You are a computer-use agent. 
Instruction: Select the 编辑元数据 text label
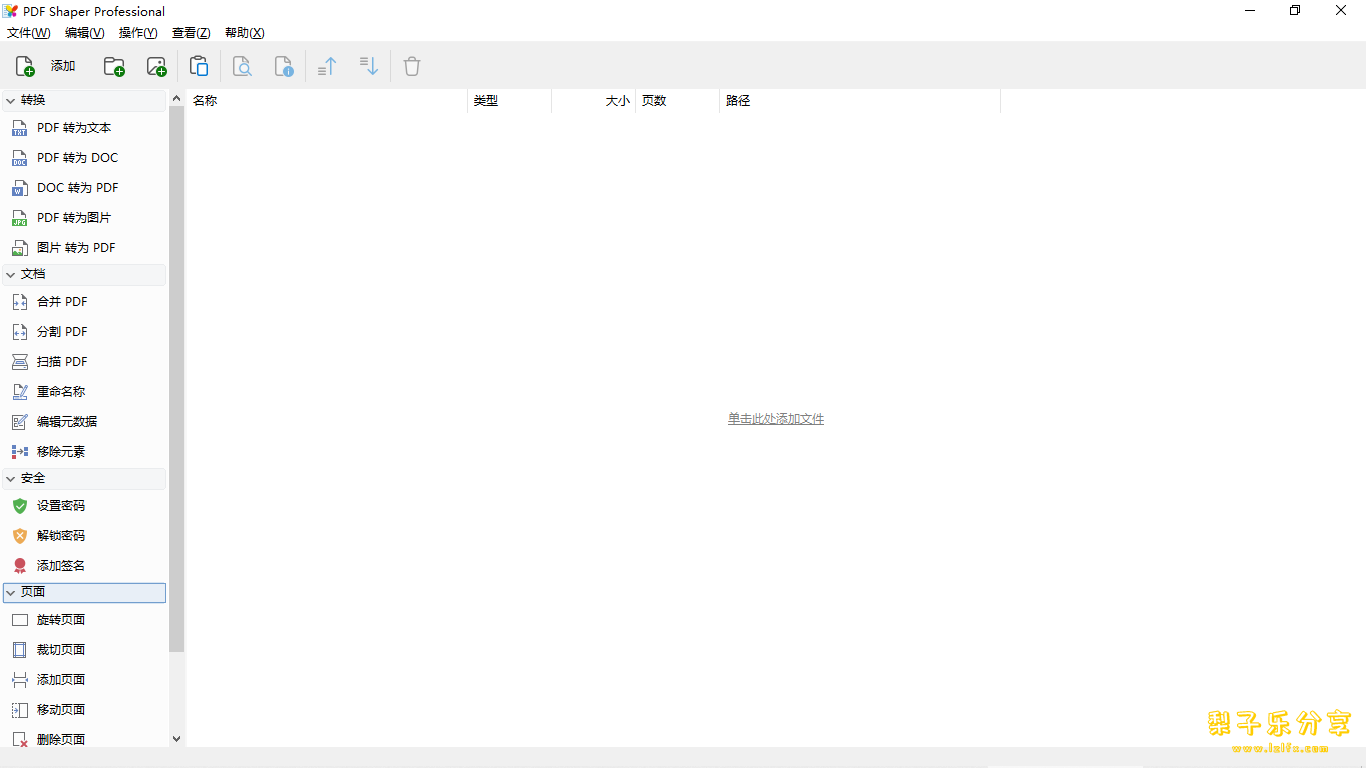67,422
